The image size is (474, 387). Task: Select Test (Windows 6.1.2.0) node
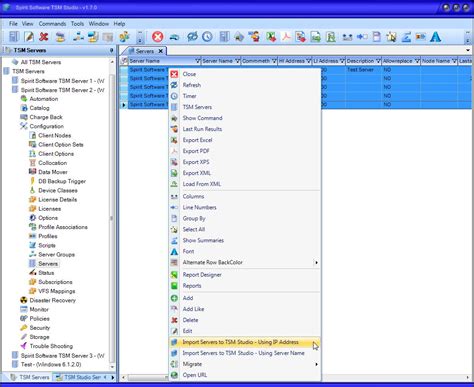51,364
